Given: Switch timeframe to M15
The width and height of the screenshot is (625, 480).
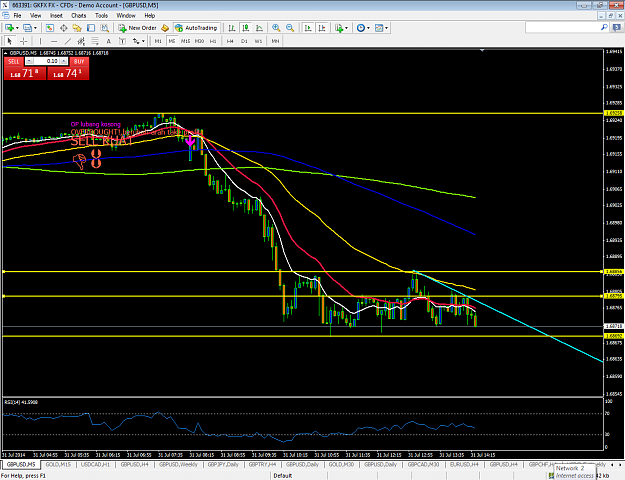Looking at the screenshot, I should [185, 41].
